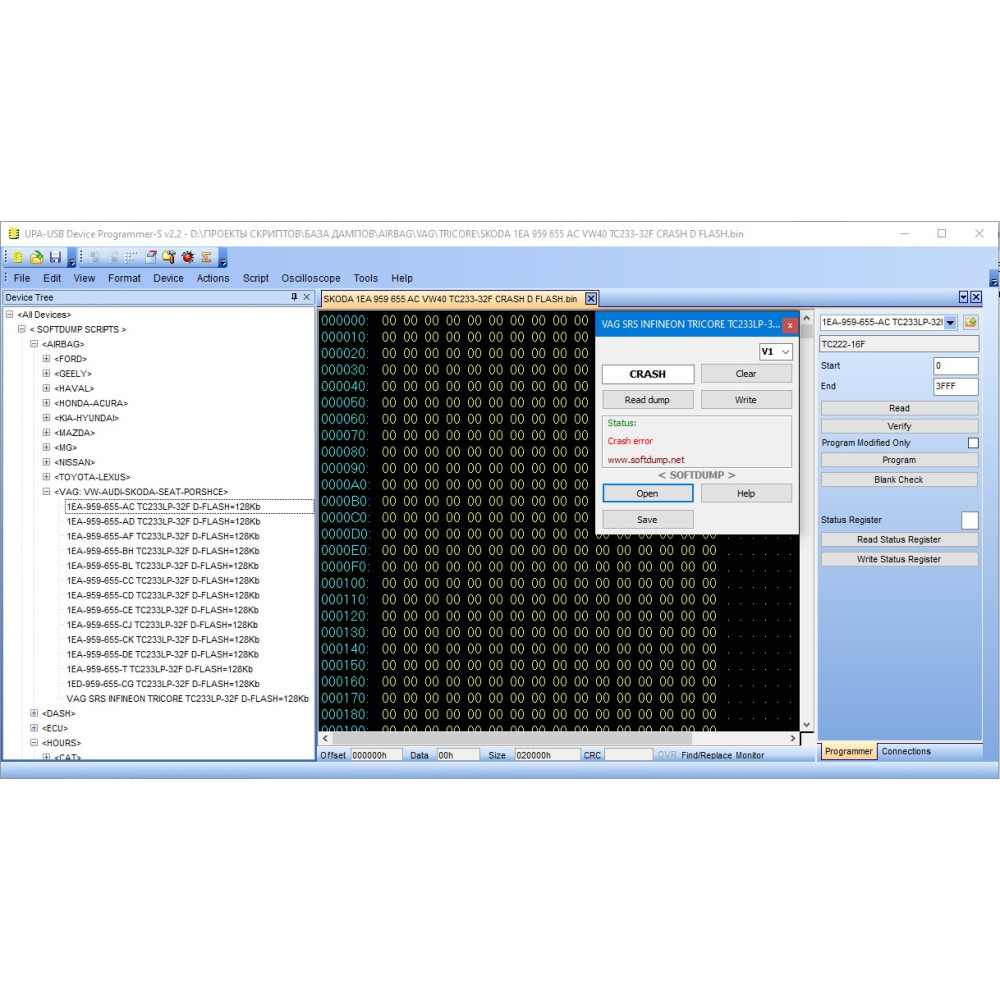Expand the HONDA-ACURA tree node
The height and width of the screenshot is (1000, 1000).
46,403
